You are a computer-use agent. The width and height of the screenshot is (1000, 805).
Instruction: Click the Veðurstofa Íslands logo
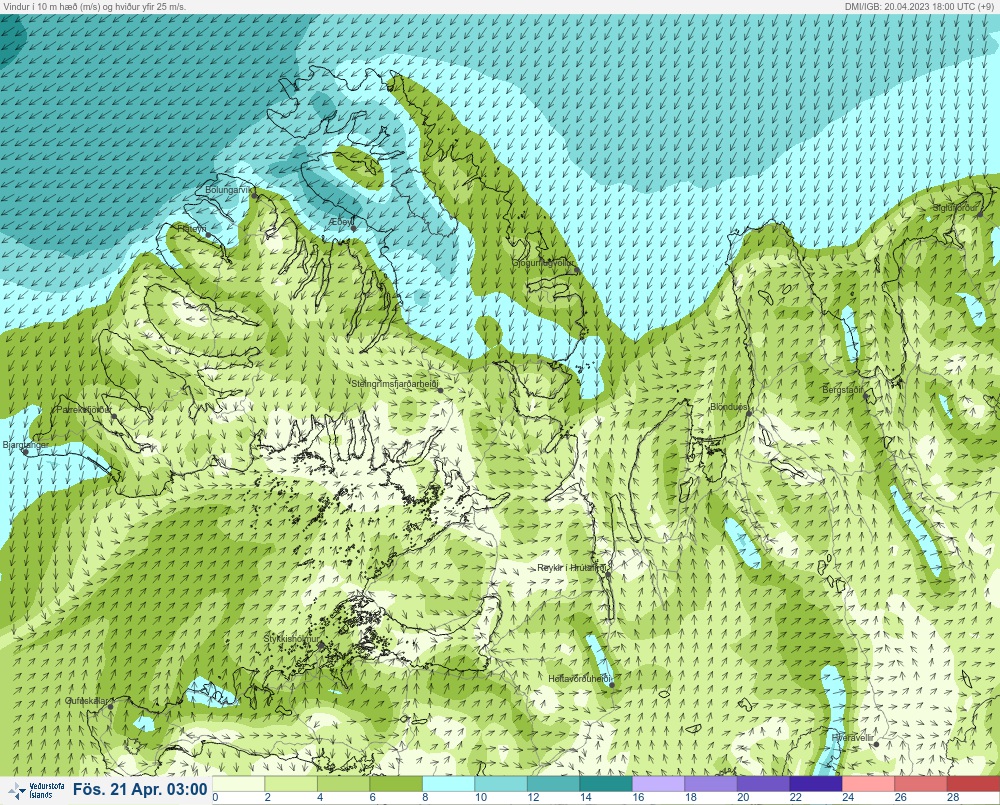click(36, 791)
